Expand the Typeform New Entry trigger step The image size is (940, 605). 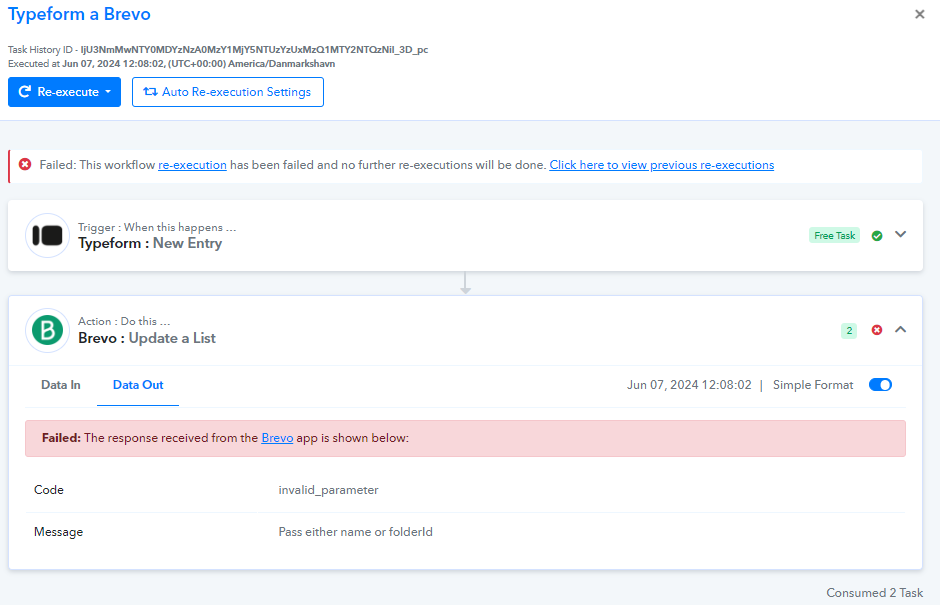pyautogui.click(x=900, y=234)
